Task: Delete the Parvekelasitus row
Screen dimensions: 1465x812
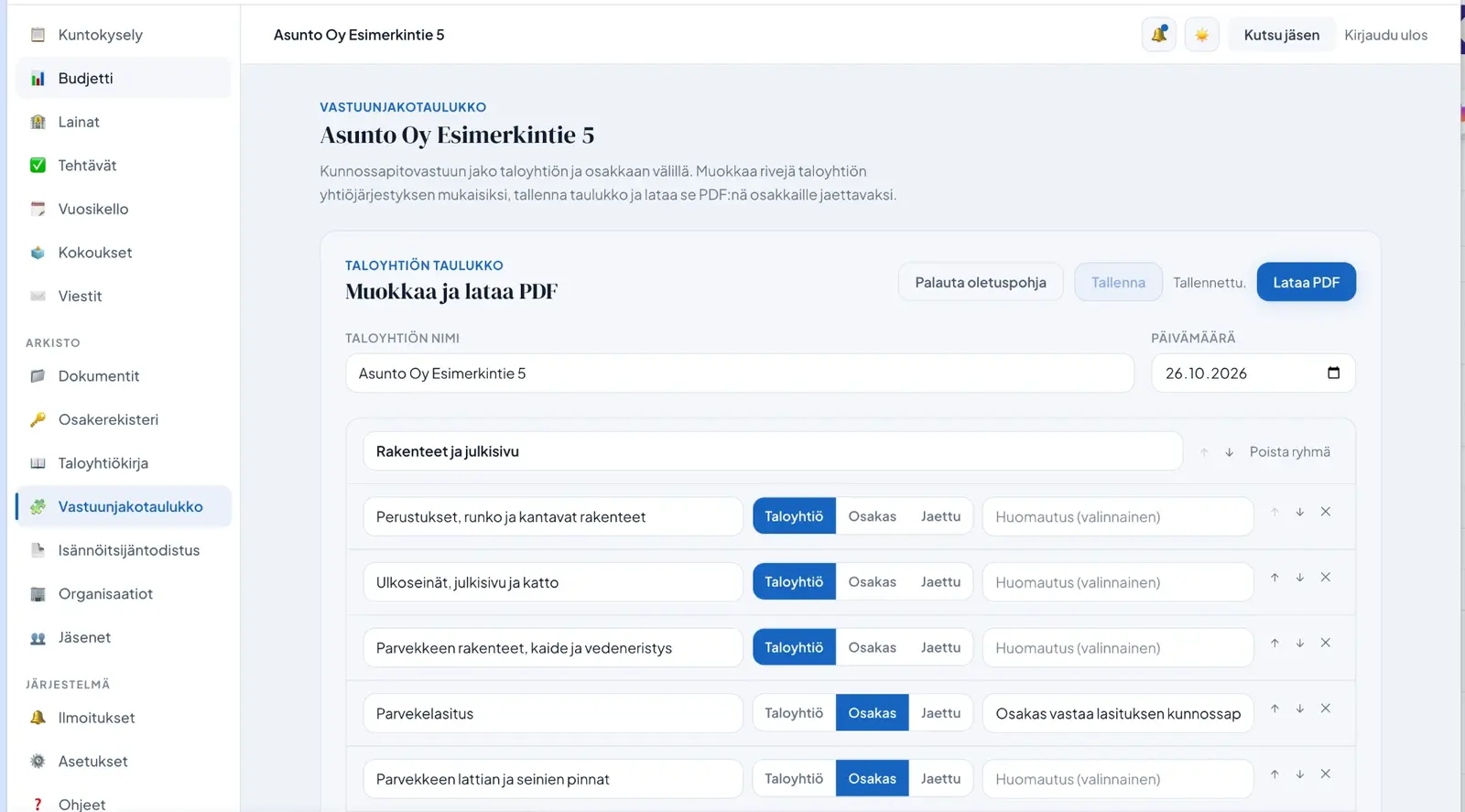Action: pos(1325,709)
